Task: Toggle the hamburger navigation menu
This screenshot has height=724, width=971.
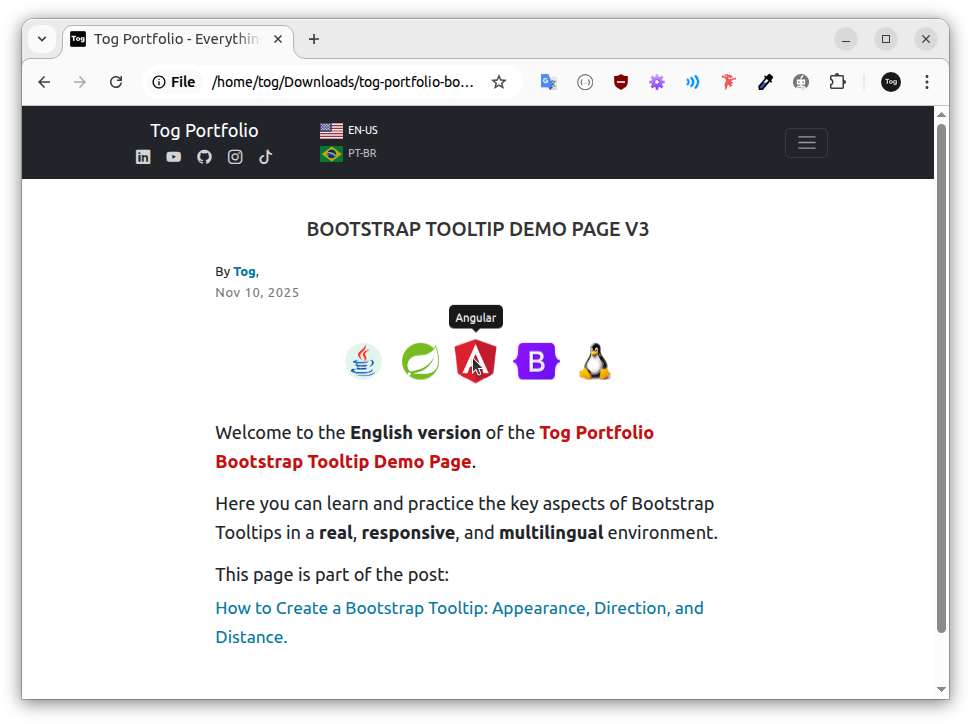Action: click(x=806, y=143)
